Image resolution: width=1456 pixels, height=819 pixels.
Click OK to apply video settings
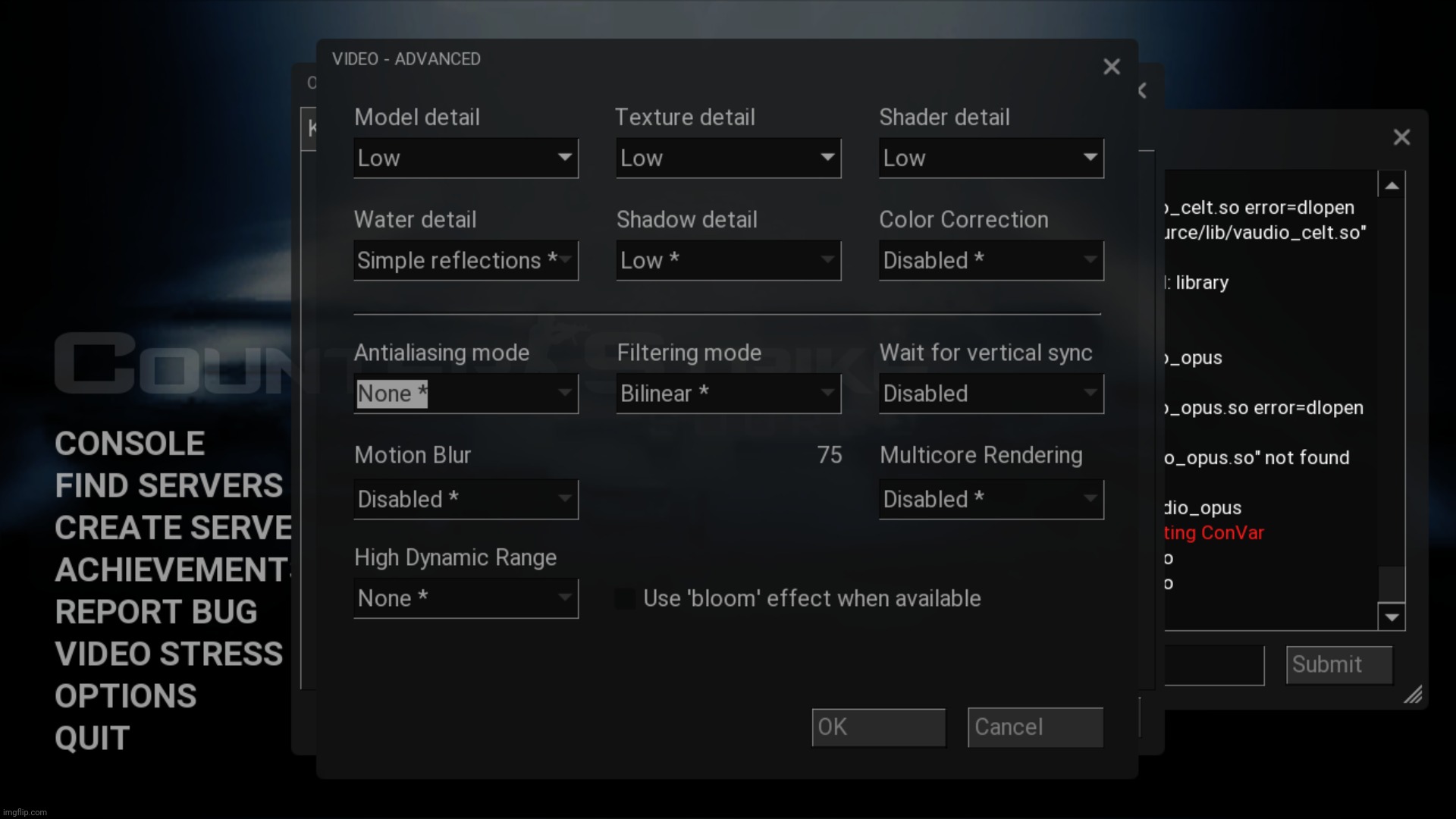tap(877, 727)
